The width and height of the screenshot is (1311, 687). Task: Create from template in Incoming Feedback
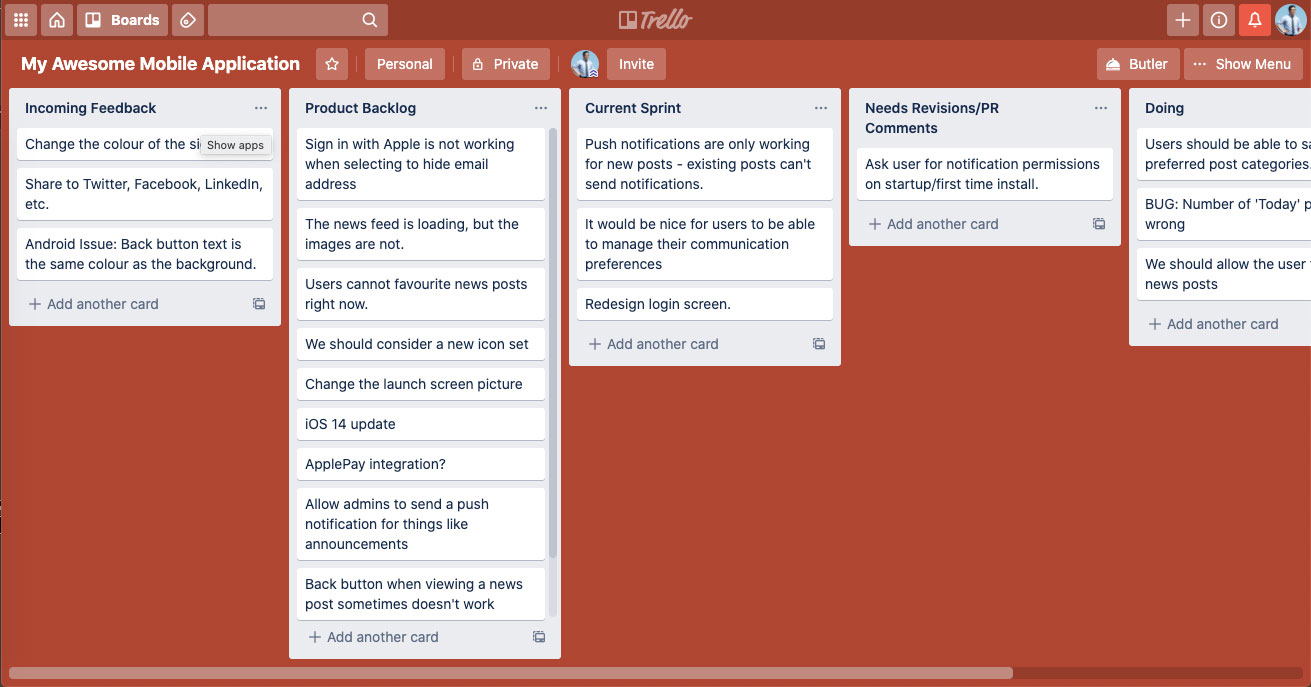coord(259,304)
